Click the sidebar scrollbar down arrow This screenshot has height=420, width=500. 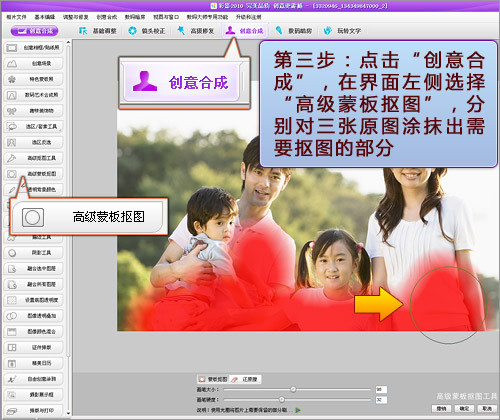tap(68, 413)
